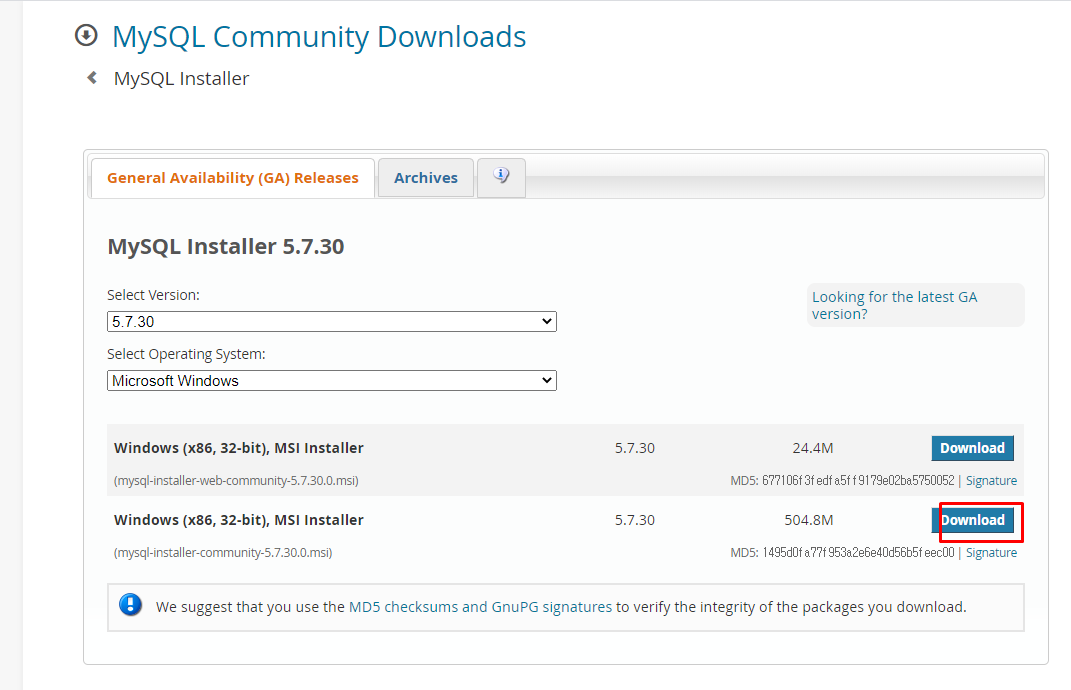Click filename mysql-installer-web-community-5.7.30.0.msi
This screenshot has width=1071, height=690.
point(236,480)
